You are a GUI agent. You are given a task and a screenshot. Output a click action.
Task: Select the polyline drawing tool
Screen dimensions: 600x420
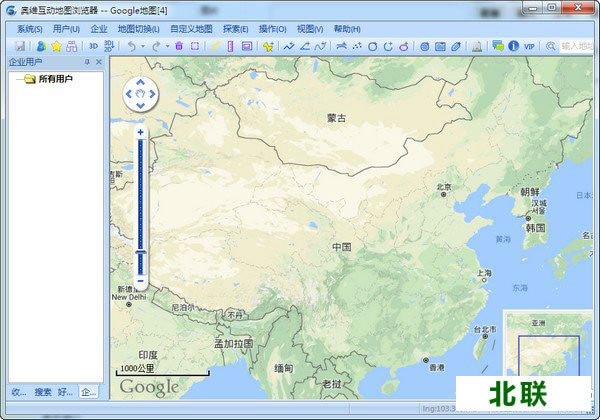click(x=289, y=46)
